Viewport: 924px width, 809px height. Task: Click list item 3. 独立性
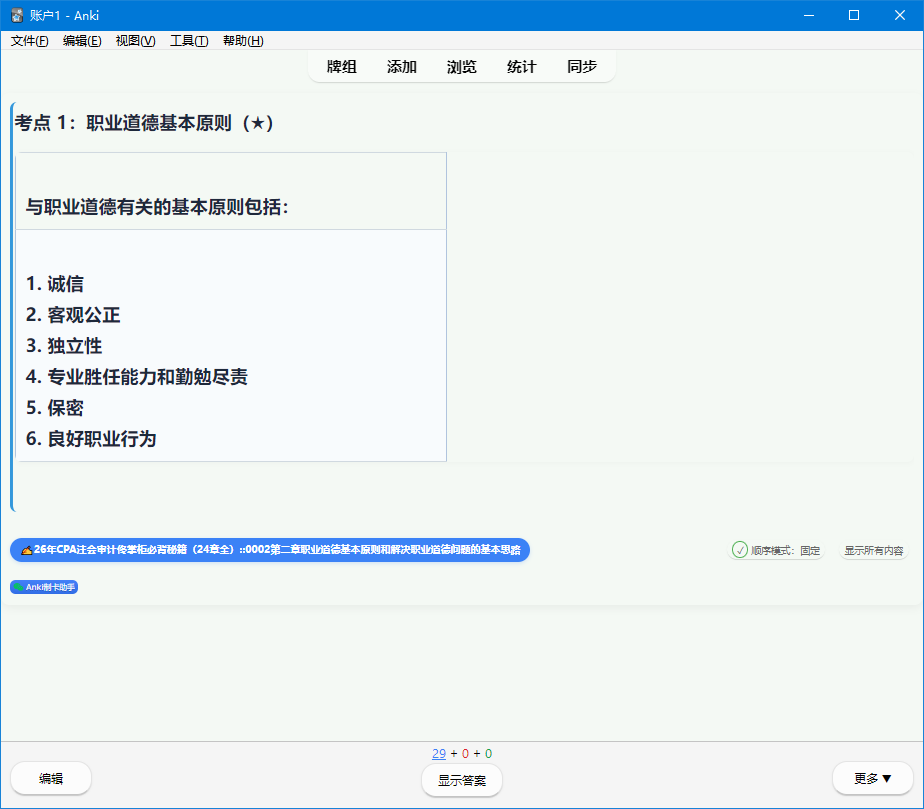point(64,346)
